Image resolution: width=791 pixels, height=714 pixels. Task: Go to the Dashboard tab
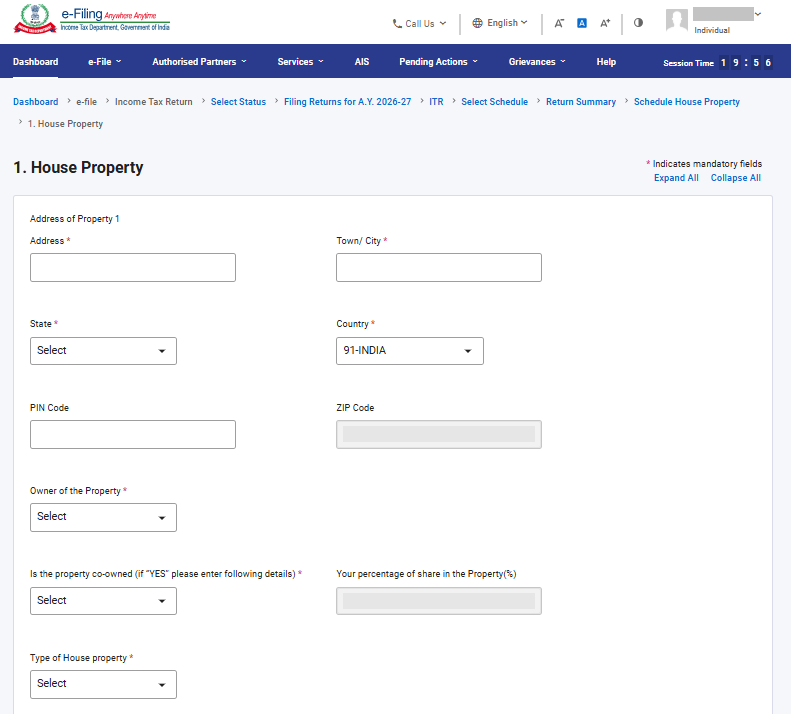point(35,62)
